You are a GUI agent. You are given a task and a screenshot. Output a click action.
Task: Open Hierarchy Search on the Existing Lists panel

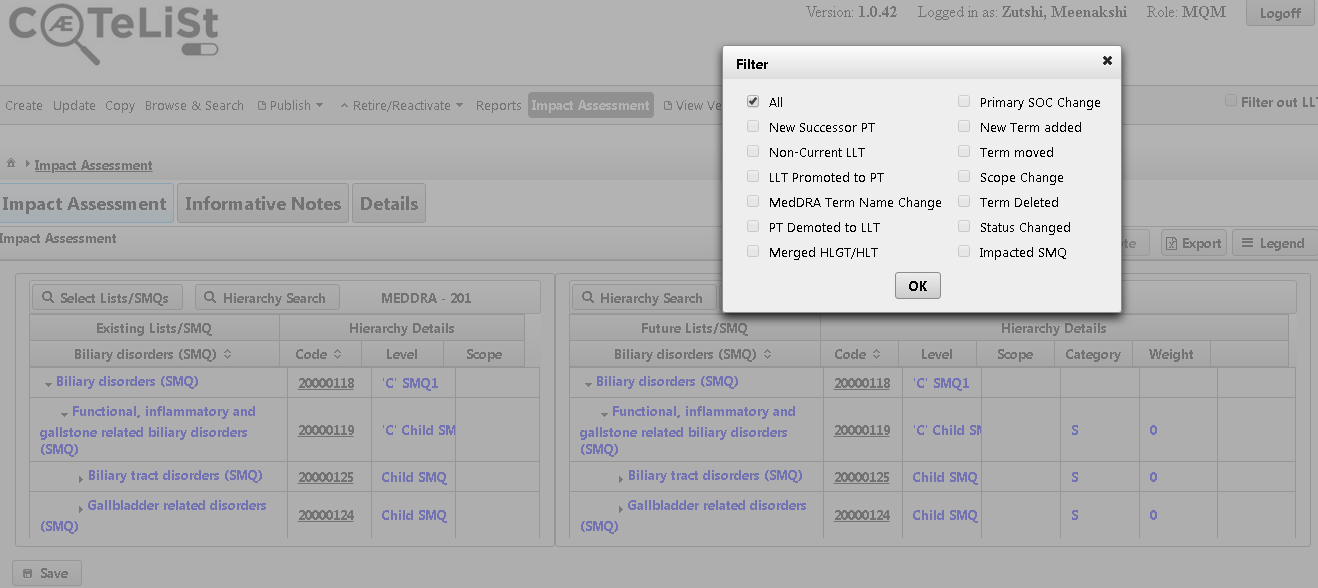point(267,297)
